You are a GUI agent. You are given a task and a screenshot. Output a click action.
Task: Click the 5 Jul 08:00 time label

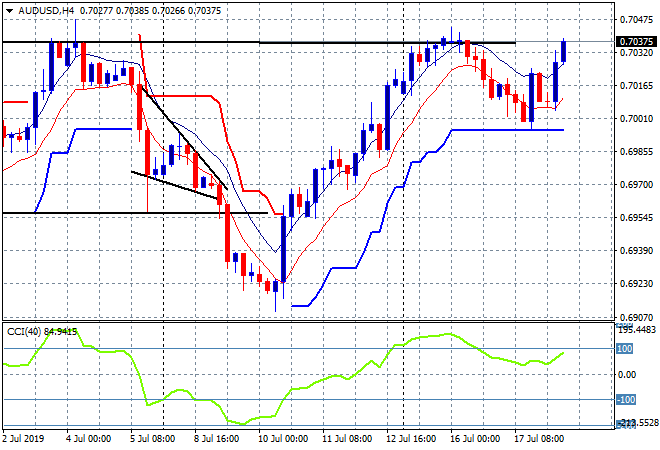(153, 439)
